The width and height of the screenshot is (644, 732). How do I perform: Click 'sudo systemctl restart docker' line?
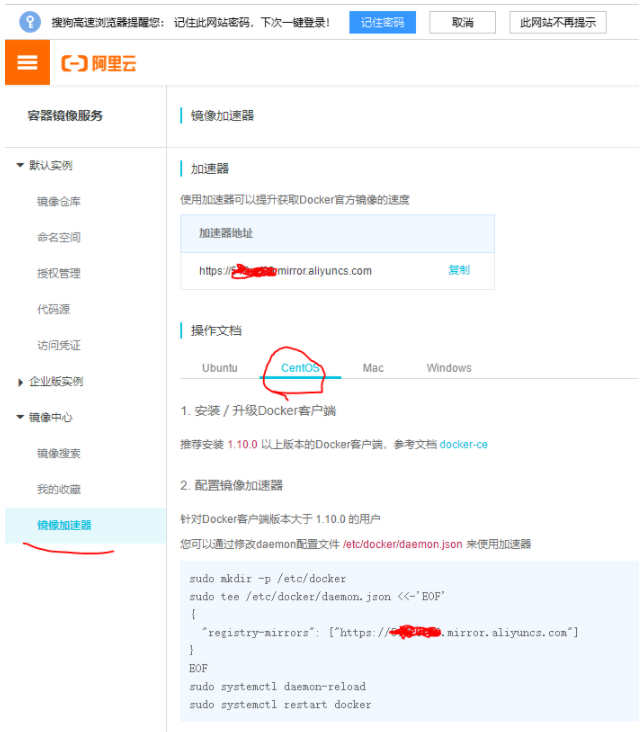(280, 705)
